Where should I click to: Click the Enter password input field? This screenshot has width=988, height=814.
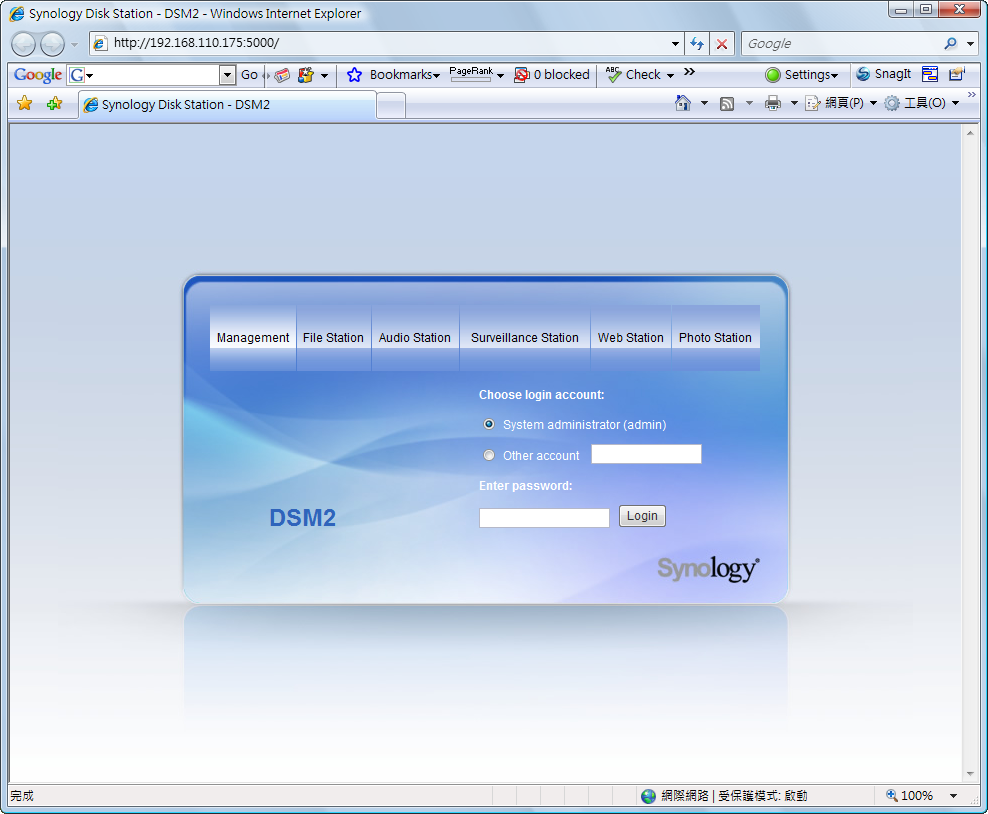pyautogui.click(x=544, y=518)
